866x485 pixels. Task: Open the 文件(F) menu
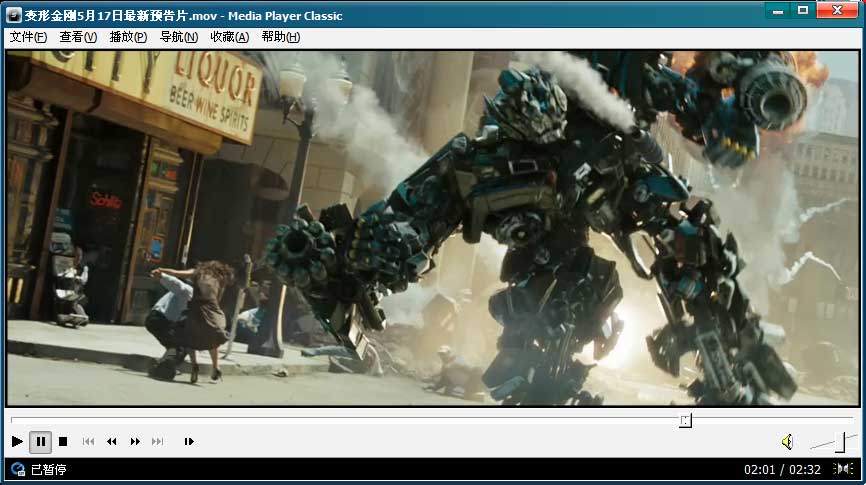click(x=28, y=37)
